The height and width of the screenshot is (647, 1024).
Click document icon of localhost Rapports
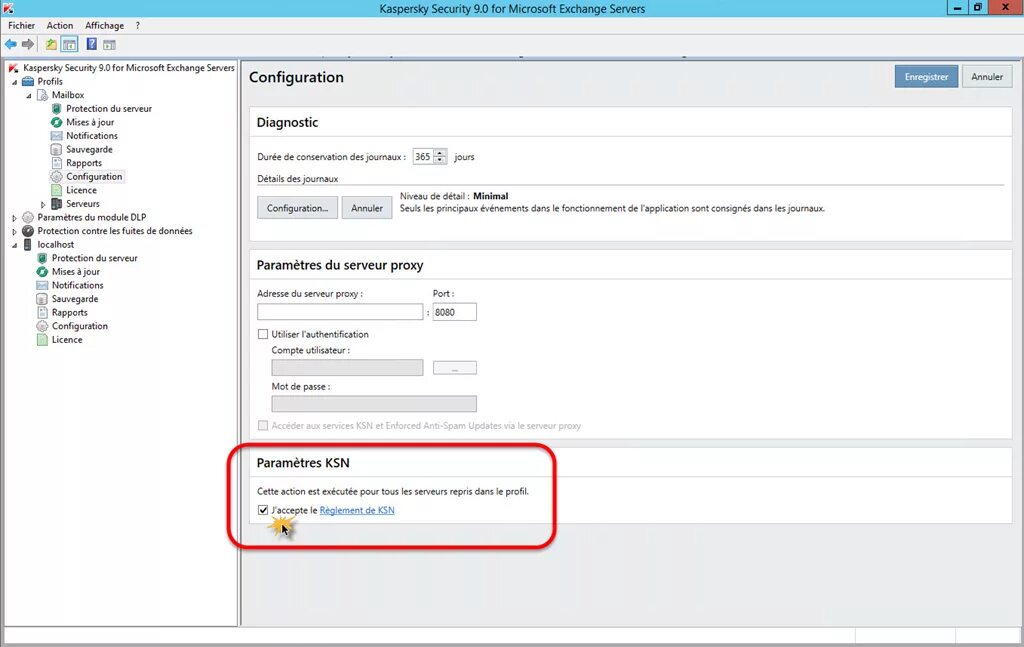pos(42,313)
